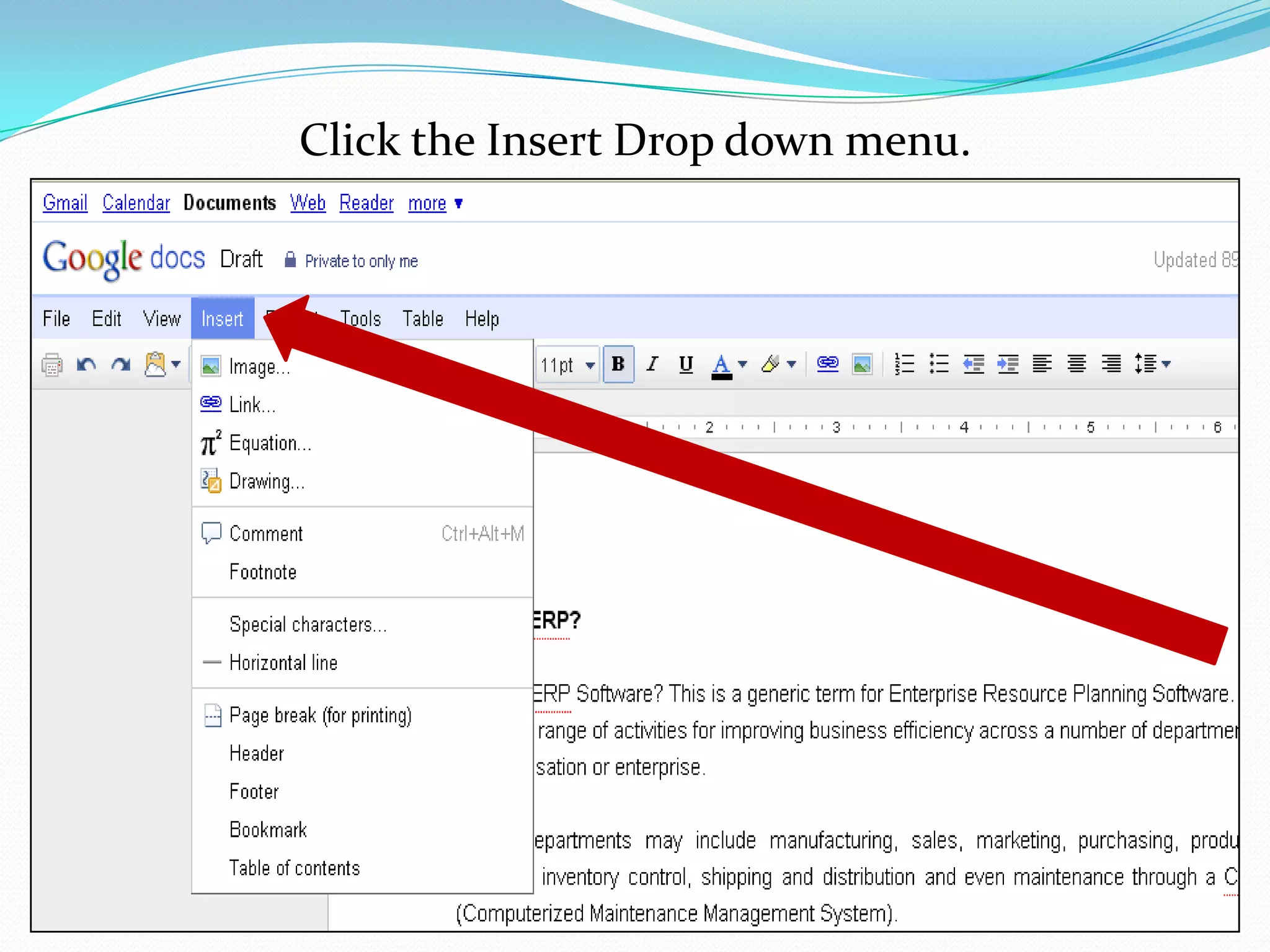Open the Tools menu

(x=361, y=319)
